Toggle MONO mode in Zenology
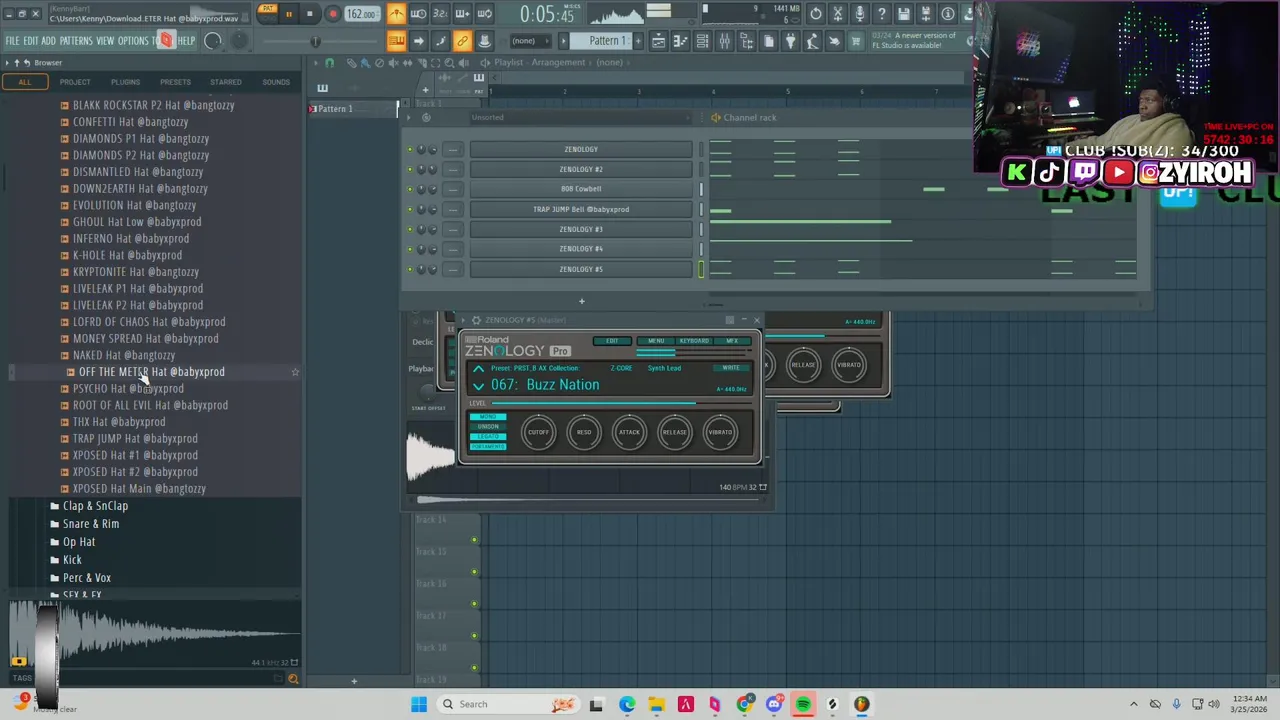The height and width of the screenshot is (720, 1280). [x=488, y=417]
